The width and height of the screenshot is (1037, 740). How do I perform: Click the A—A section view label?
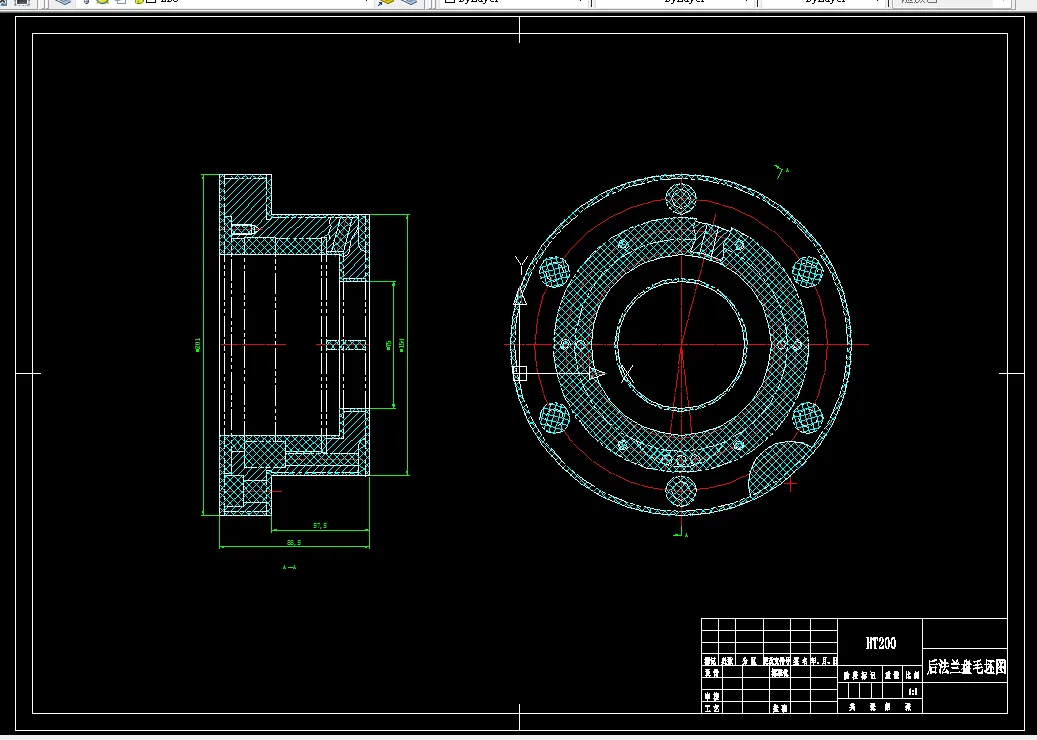pos(290,567)
